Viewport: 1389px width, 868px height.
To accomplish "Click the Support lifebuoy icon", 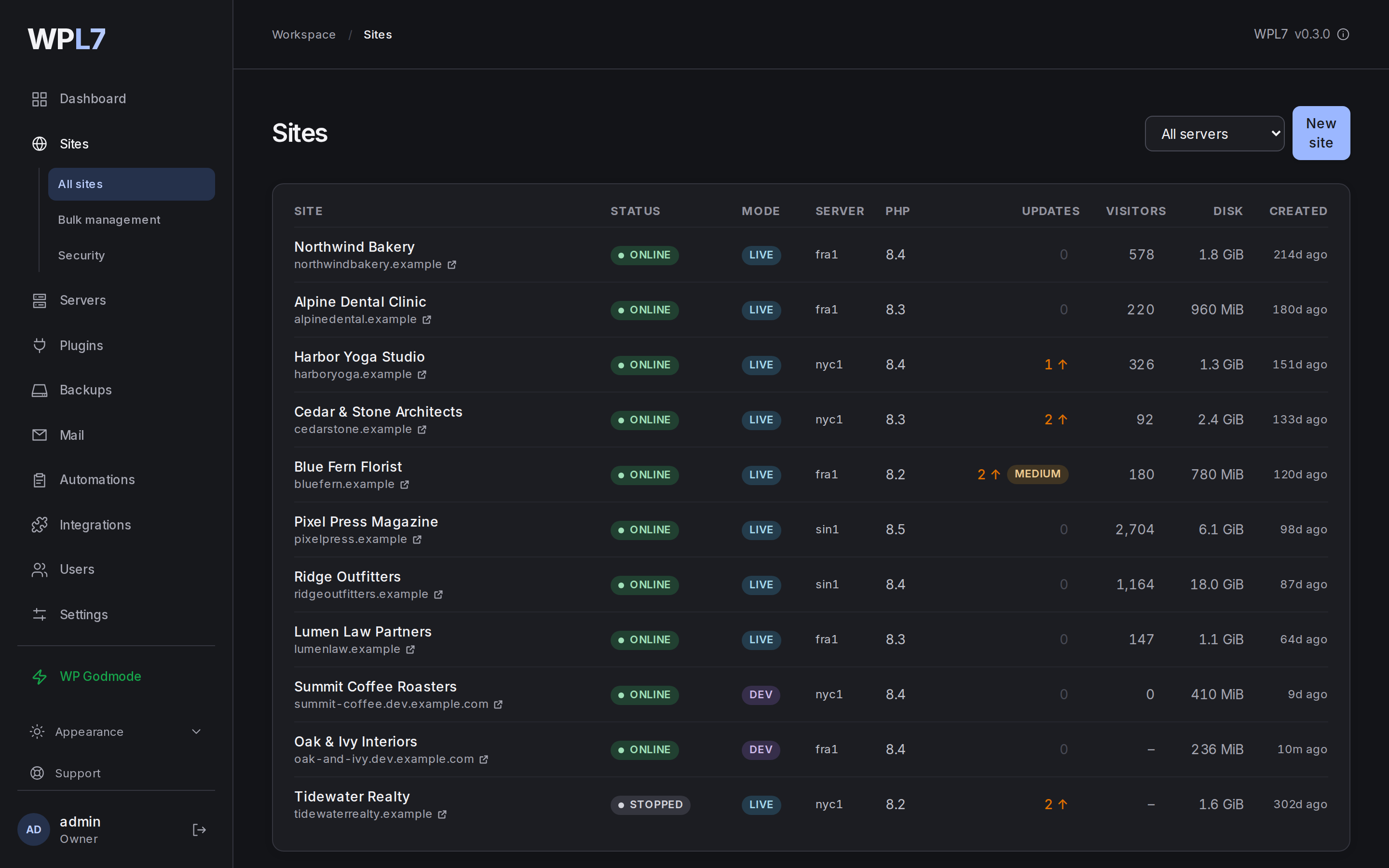I will click(37, 773).
